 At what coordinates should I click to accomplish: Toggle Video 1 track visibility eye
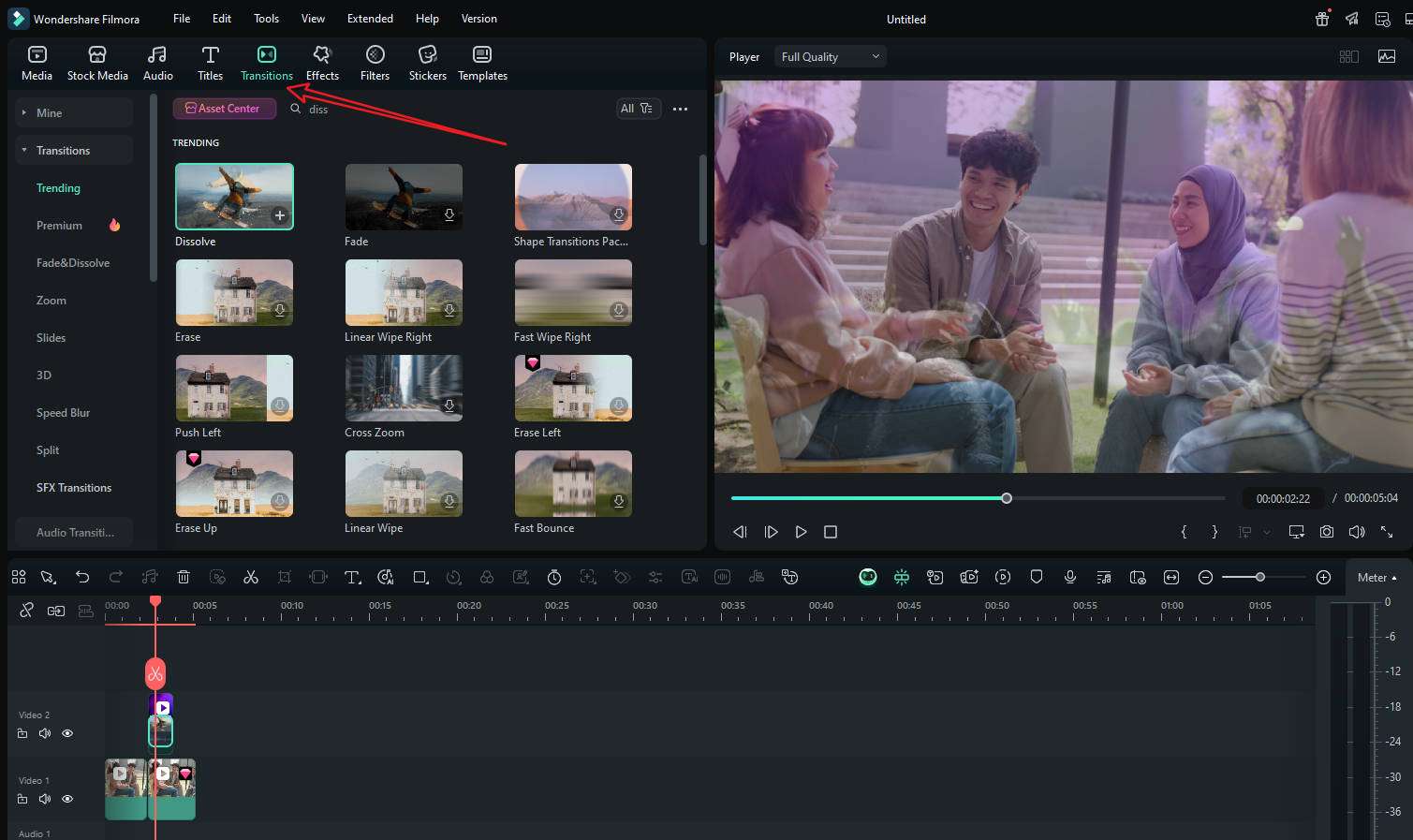pos(67,799)
